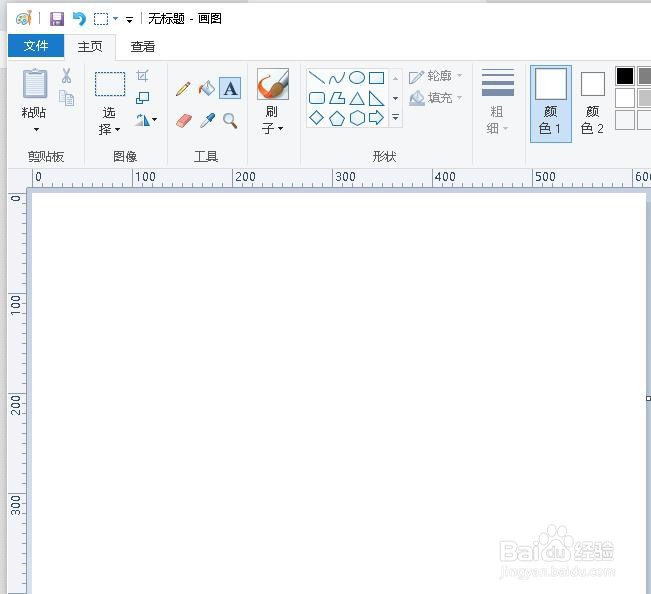
Task: Open the 文件 menu
Action: tap(36, 45)
